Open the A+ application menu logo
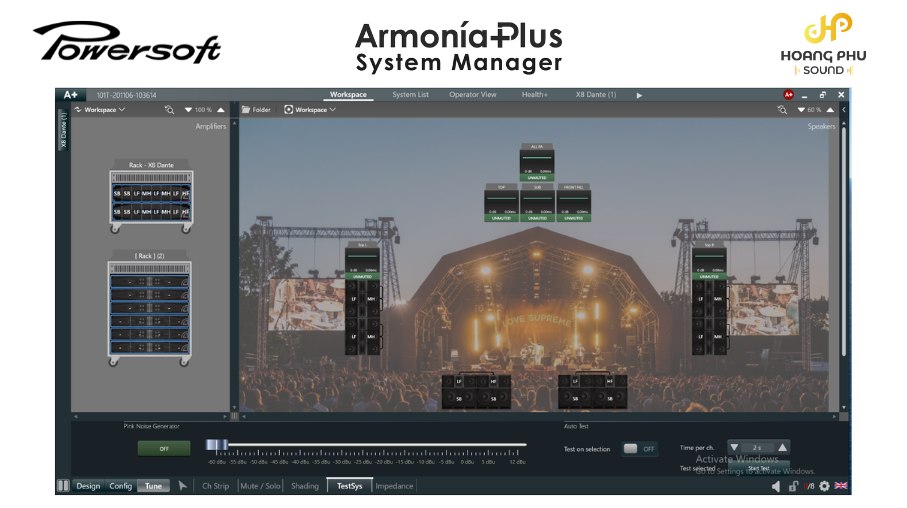The height and width of the screenshot is (508, 907). 71,95
